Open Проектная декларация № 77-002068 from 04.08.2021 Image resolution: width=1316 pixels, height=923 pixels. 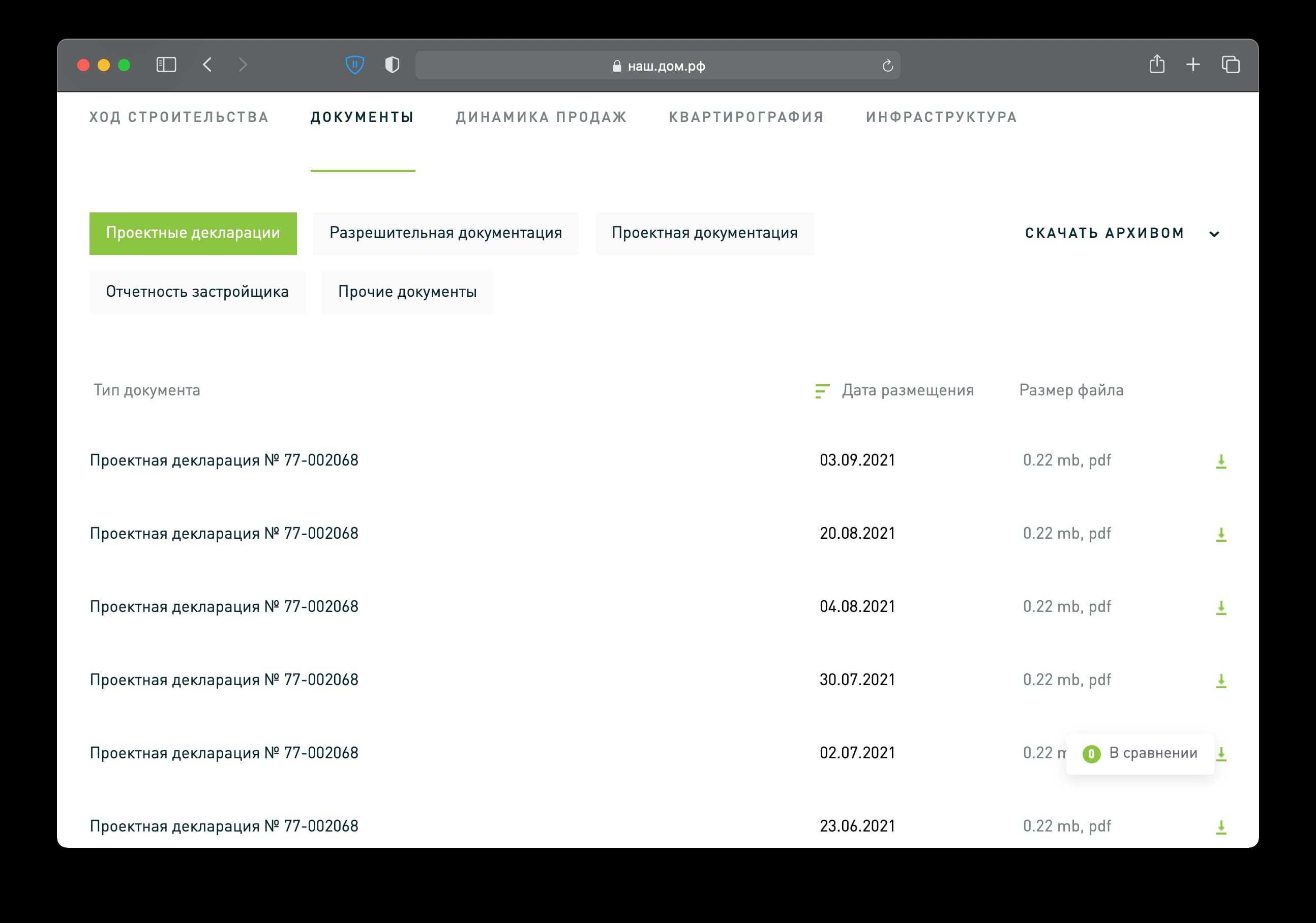224,607
